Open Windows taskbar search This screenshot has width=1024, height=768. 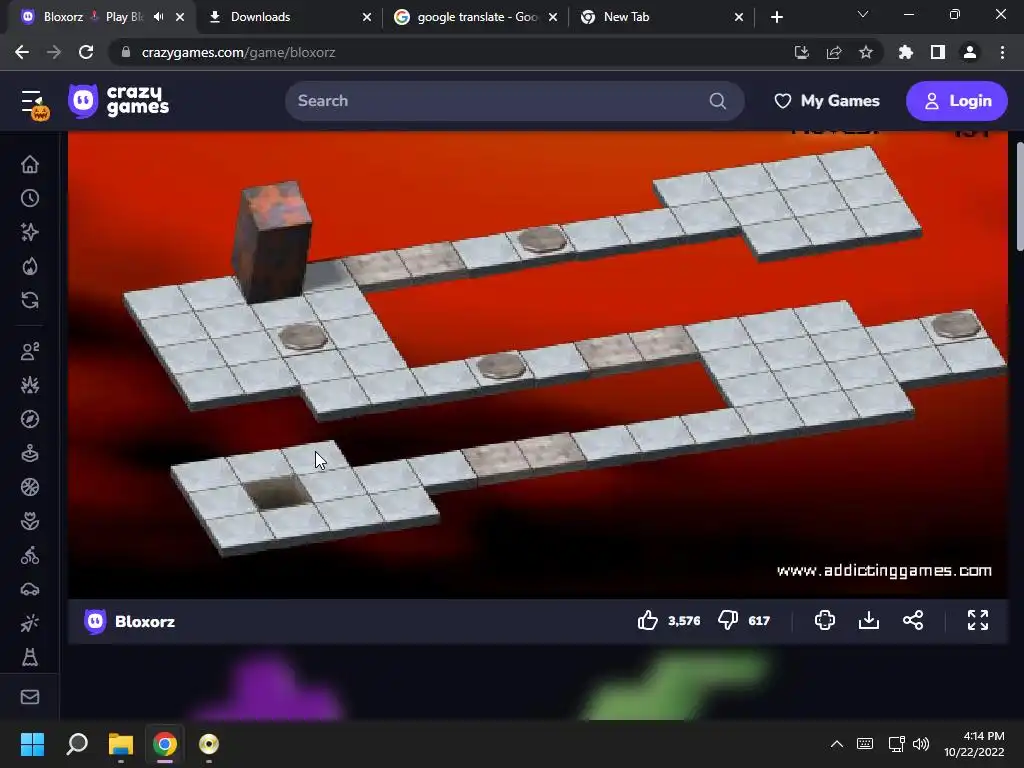coord(77,744)
